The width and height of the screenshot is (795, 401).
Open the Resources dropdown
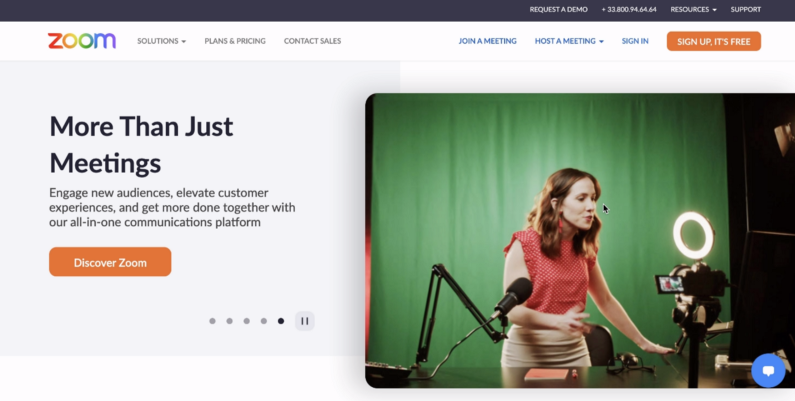(x=693, y=10)
